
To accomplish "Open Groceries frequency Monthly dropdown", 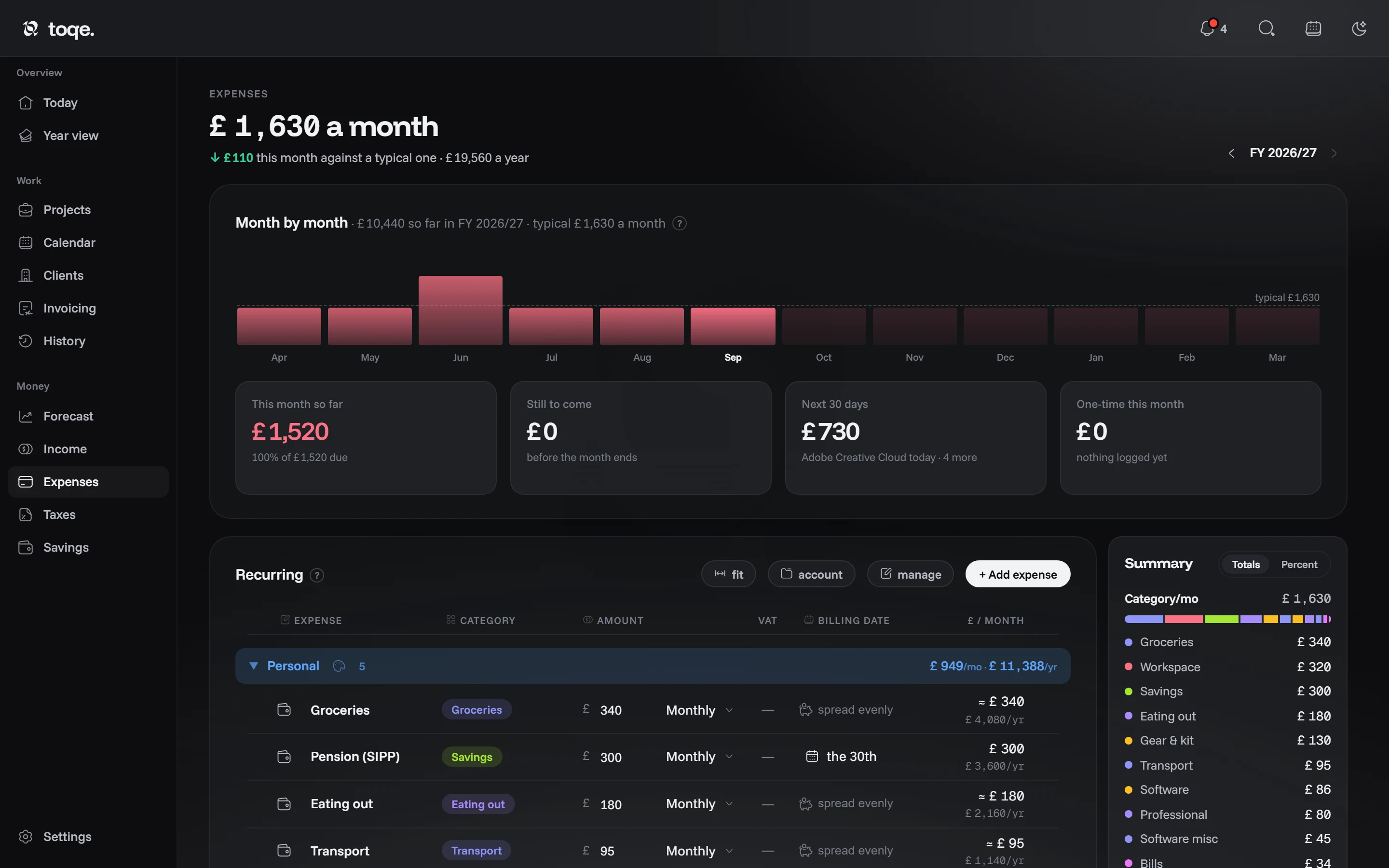I will (x=699, y=710).
